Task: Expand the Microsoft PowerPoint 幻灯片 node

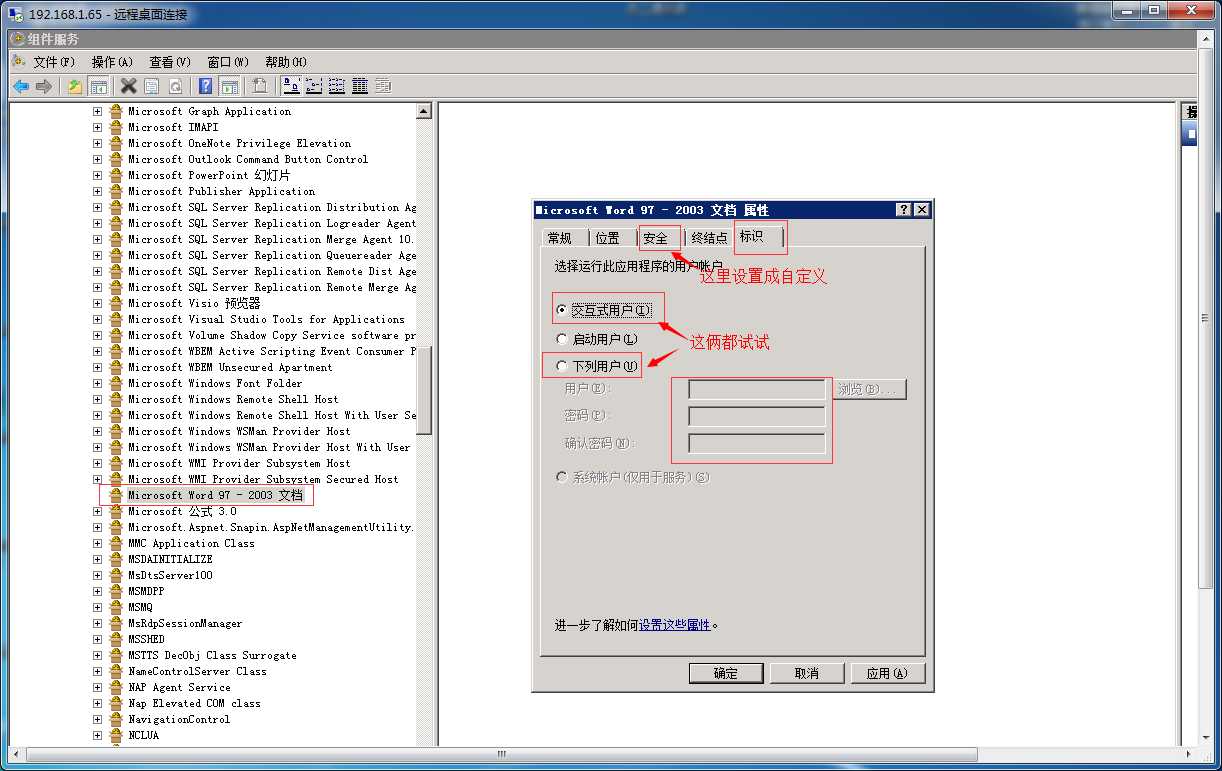Action: click(x=97, y=175)
